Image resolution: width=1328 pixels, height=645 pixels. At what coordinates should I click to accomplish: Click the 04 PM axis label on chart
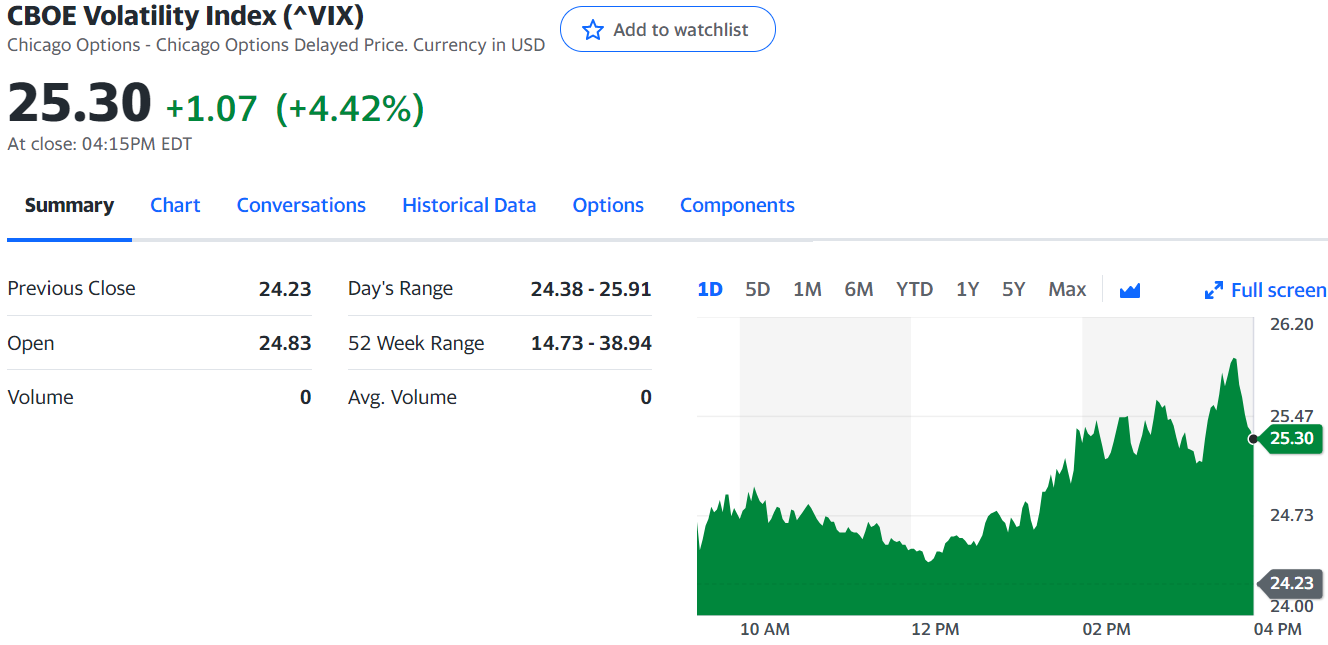(x=1277, y=629)
